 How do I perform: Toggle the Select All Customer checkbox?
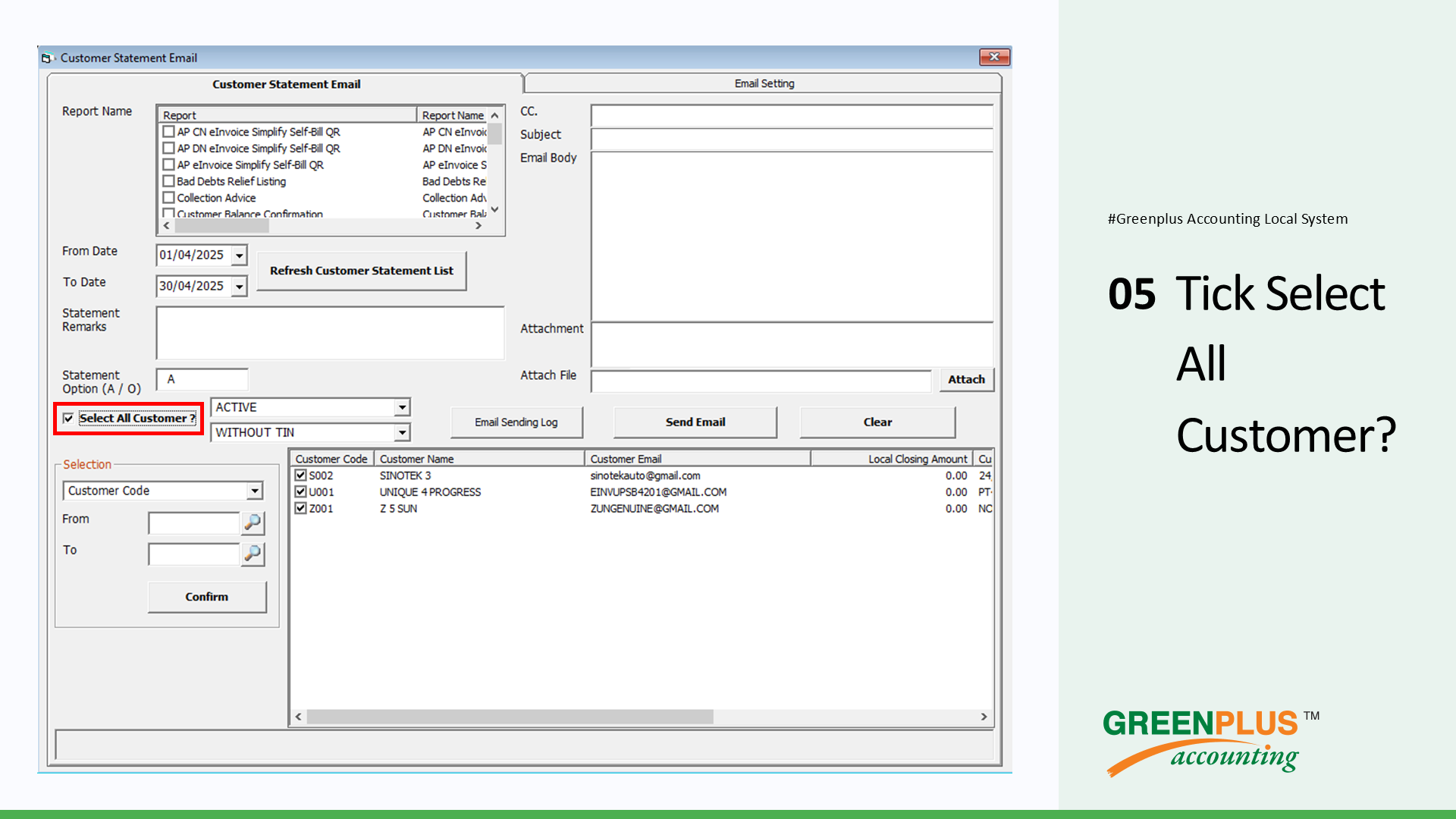coord(68,419)
